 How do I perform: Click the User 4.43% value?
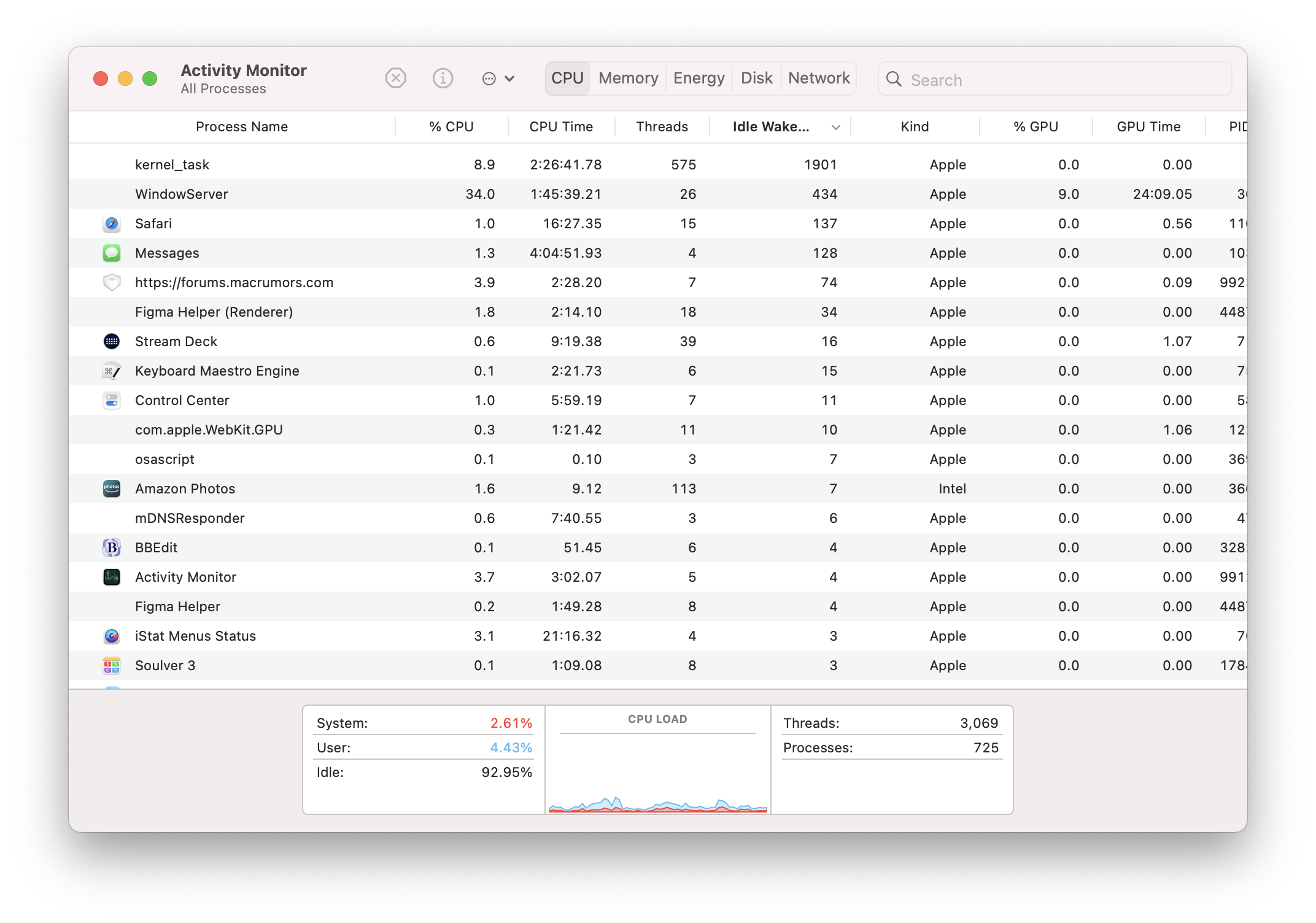(x=511, y=747)
